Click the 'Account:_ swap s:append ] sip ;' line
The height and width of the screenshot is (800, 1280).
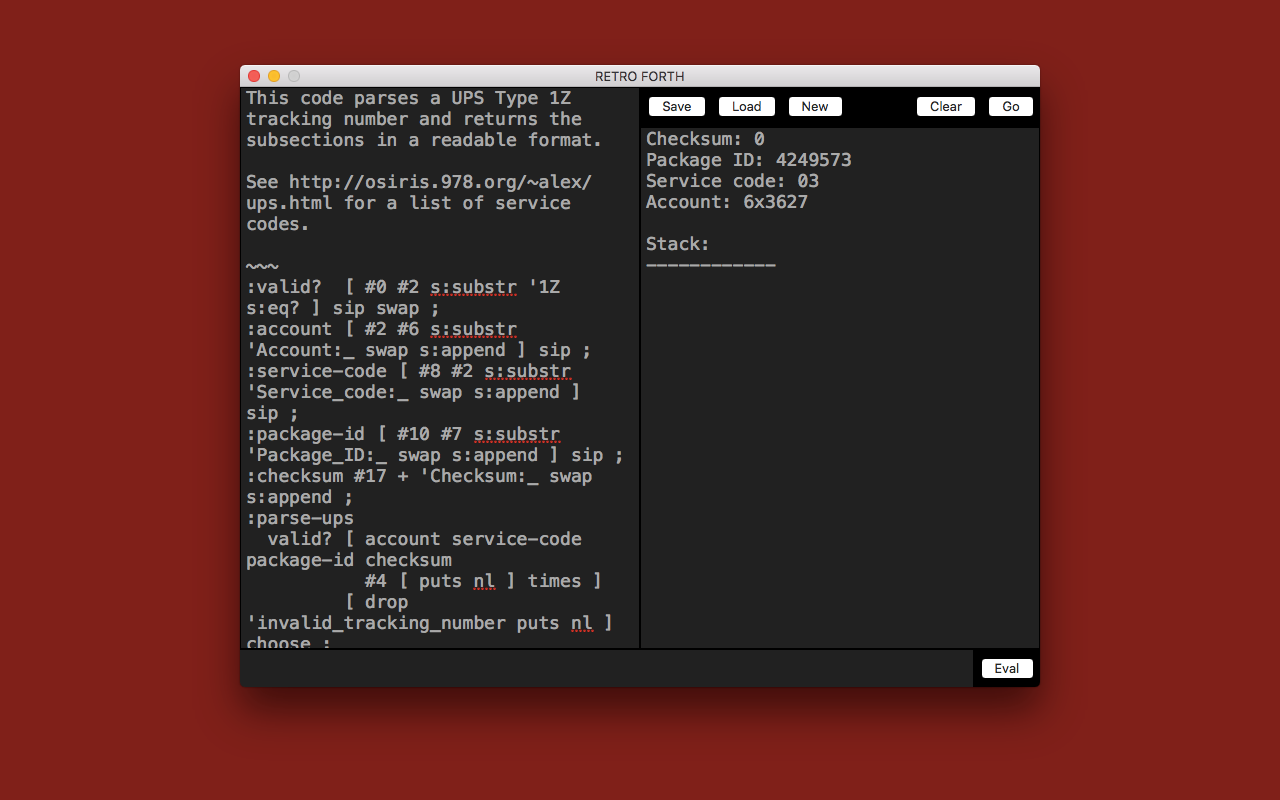[x=419, y=350]
